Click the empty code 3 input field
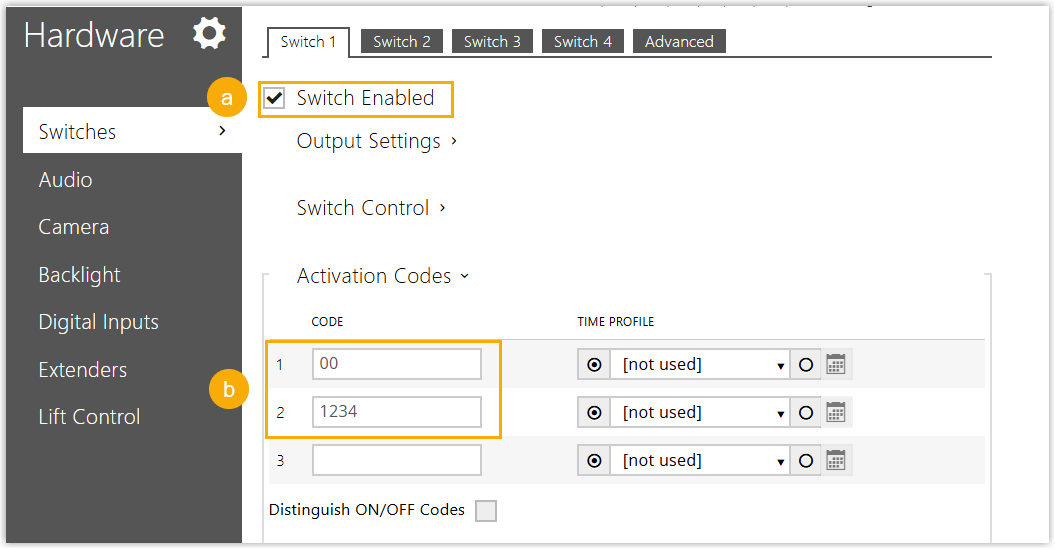This screenshot has width=1055, height=549. click(396, 461)
